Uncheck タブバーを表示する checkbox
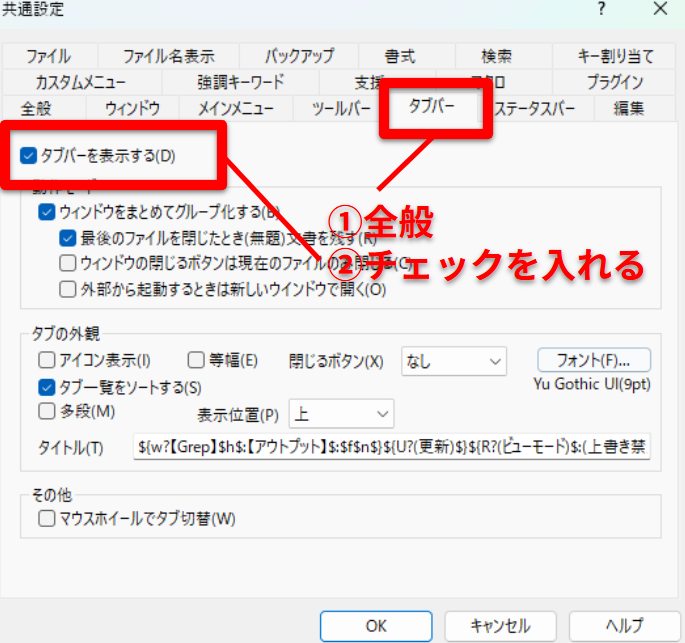This screenshot has height=643, width=685. point(28,155)
